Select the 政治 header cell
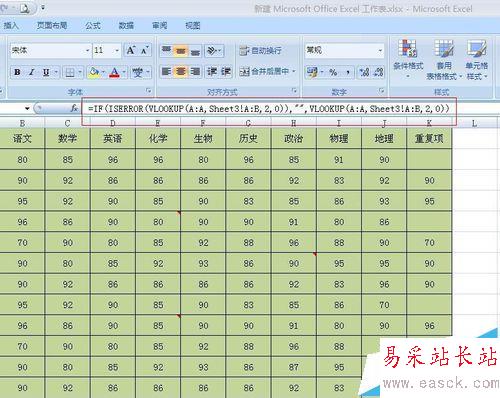Image resolution: width=500 pixels, height=398 pixels. click(293, 138)
